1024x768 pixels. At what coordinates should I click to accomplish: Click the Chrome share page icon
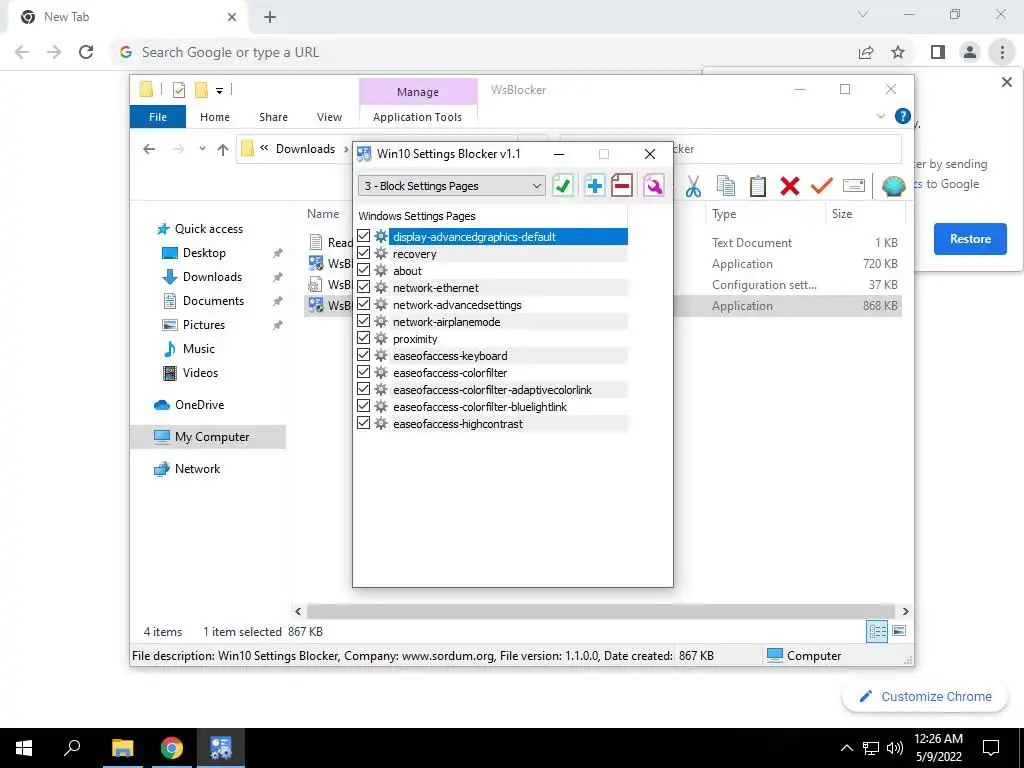[x=866, y=52]
